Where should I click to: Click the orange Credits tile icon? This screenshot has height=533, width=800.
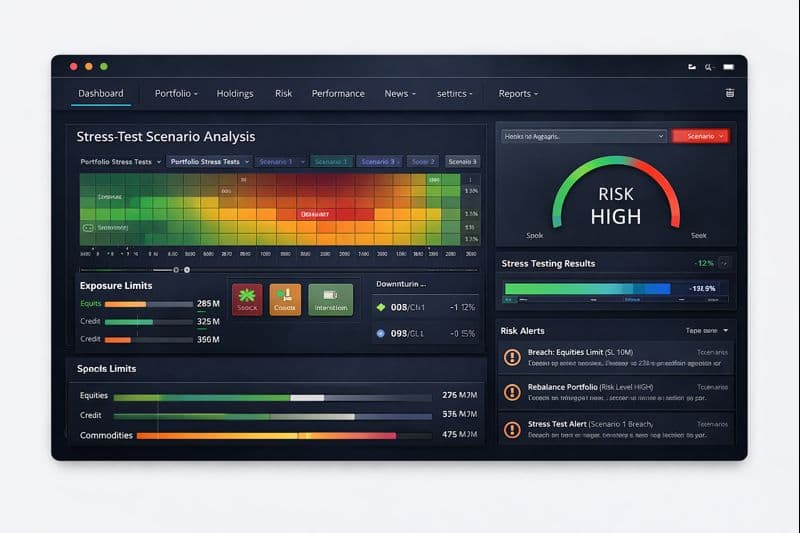pos(285,299)
